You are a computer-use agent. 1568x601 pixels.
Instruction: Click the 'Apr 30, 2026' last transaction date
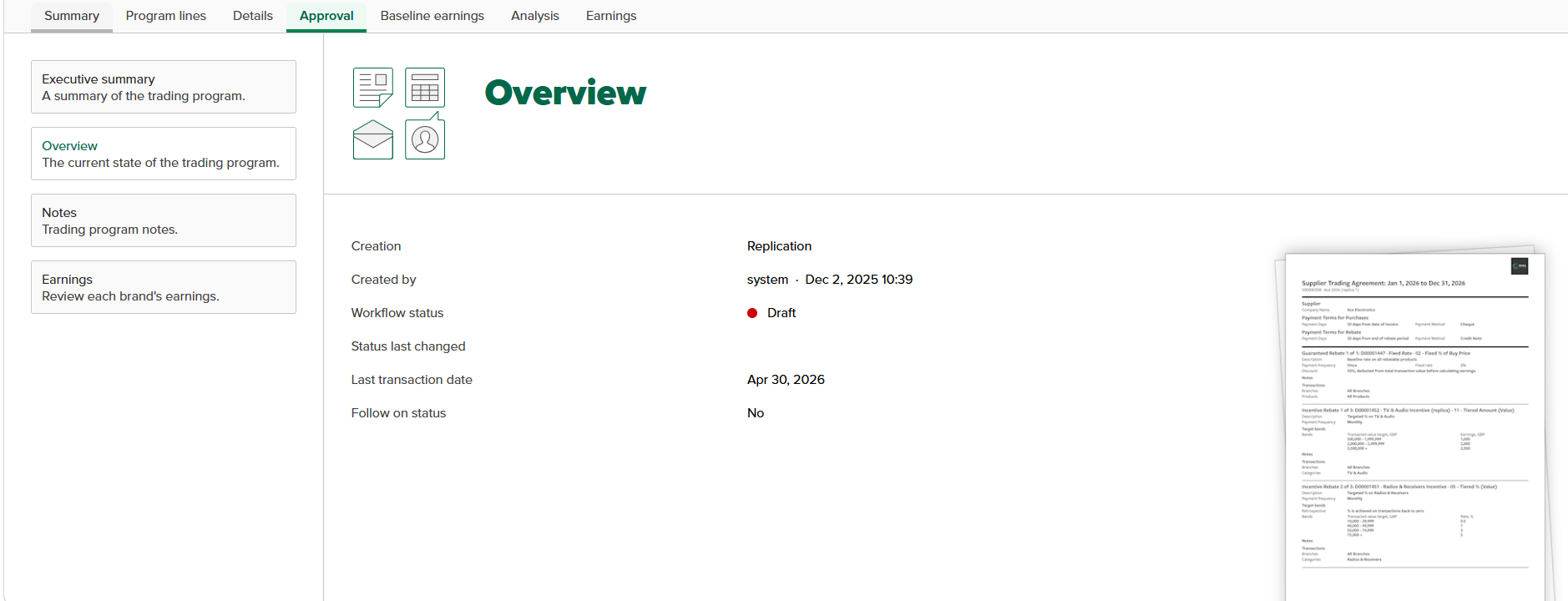pyautogui.click(x=786, y=380)
